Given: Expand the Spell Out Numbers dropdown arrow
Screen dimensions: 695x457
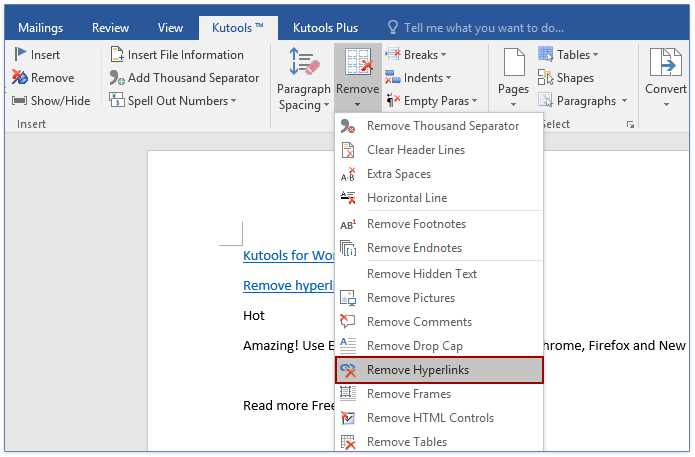Looking at the screenshot, I should pyautogui.click(x=234, y=101).
